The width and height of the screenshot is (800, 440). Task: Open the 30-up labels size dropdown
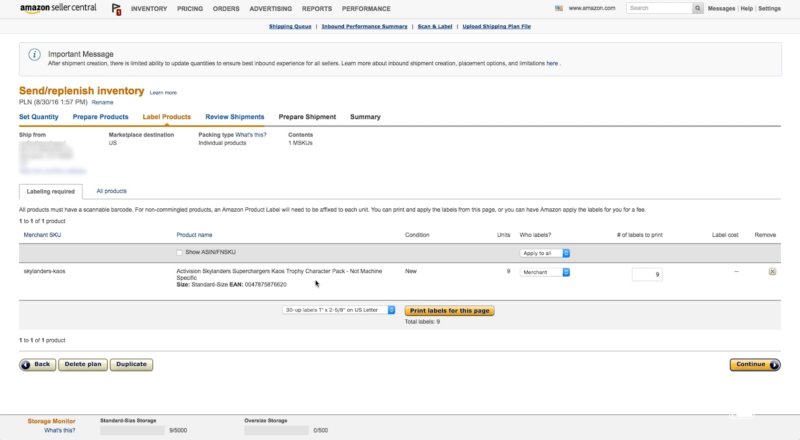point(339,310)
